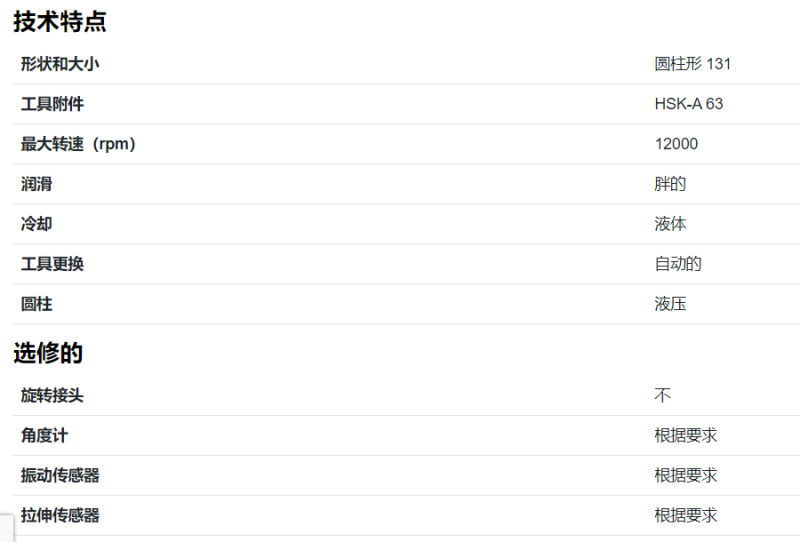Click the 不 value for rotary joint
This screenshot has height=542, width=800.
pyautogui.click(x=662, y=396)
